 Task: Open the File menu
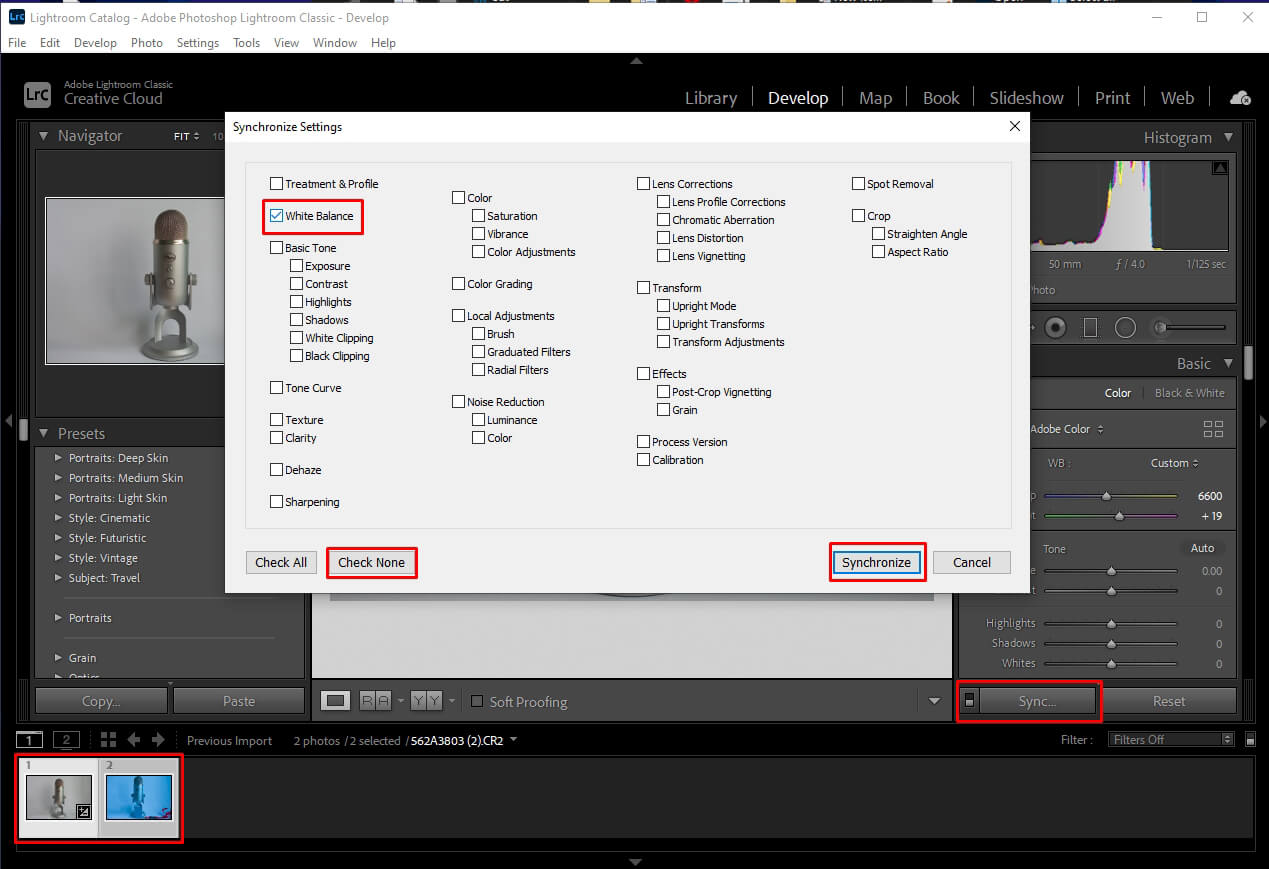[x=17, y=43]
